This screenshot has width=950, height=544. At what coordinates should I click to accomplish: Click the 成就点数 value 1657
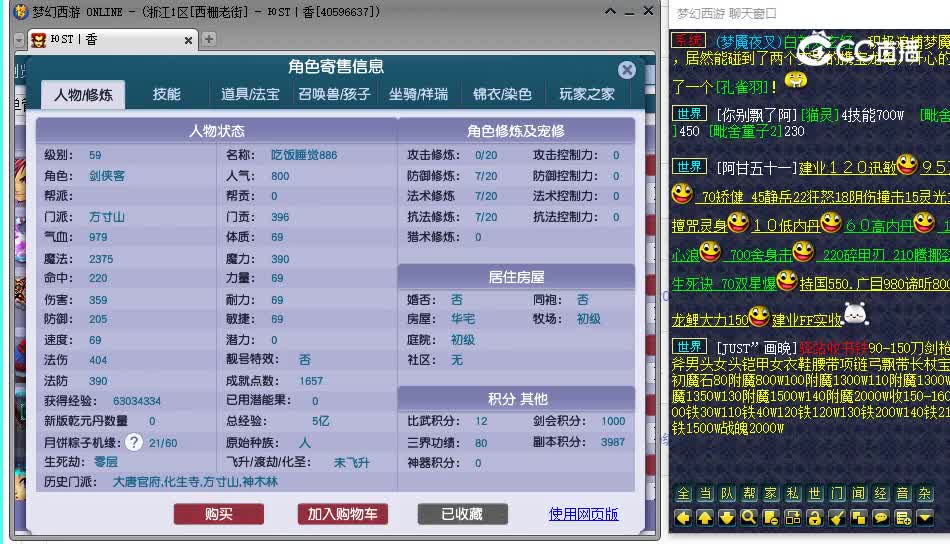point(311,380)
